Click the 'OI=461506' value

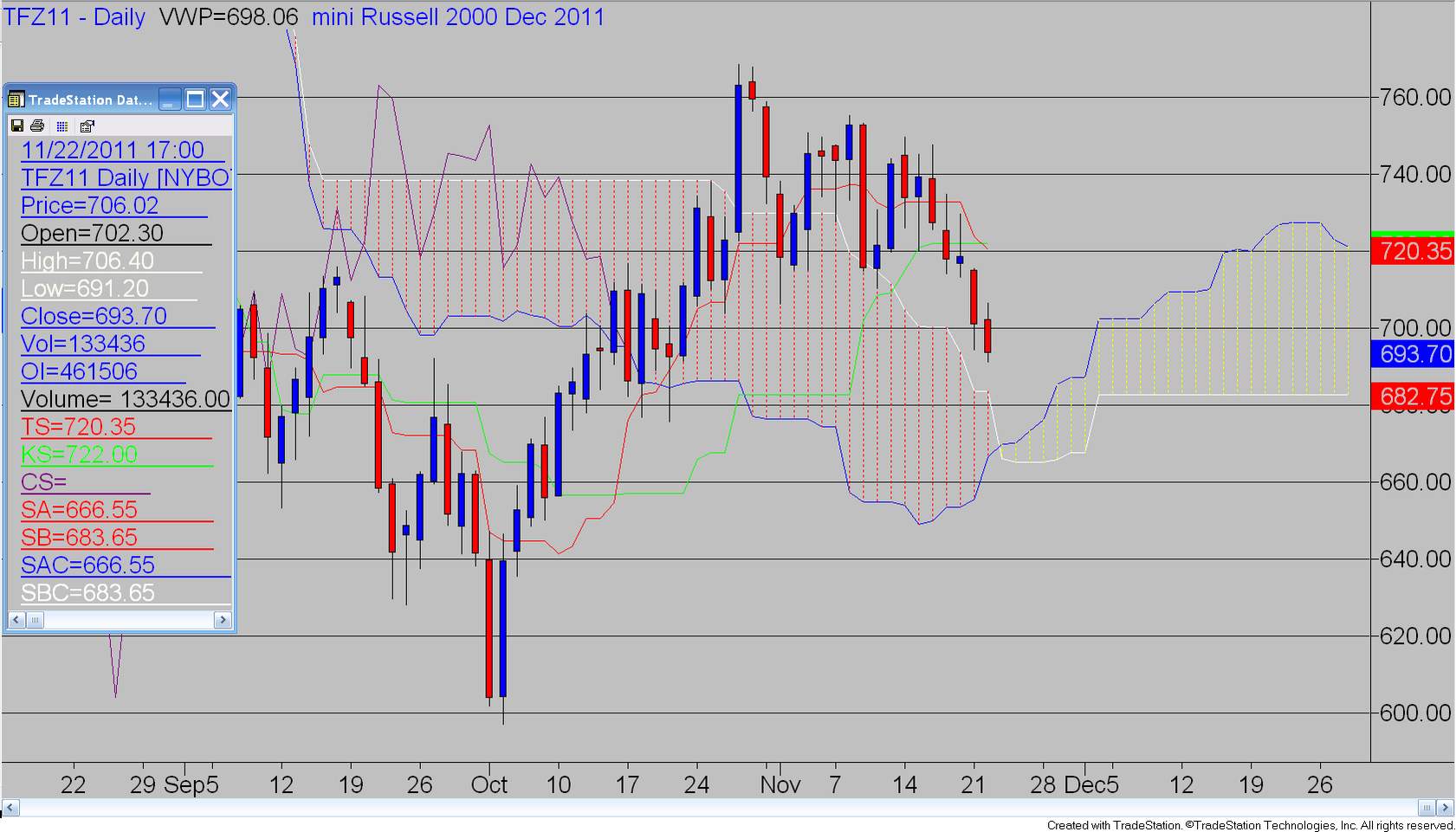79,371
